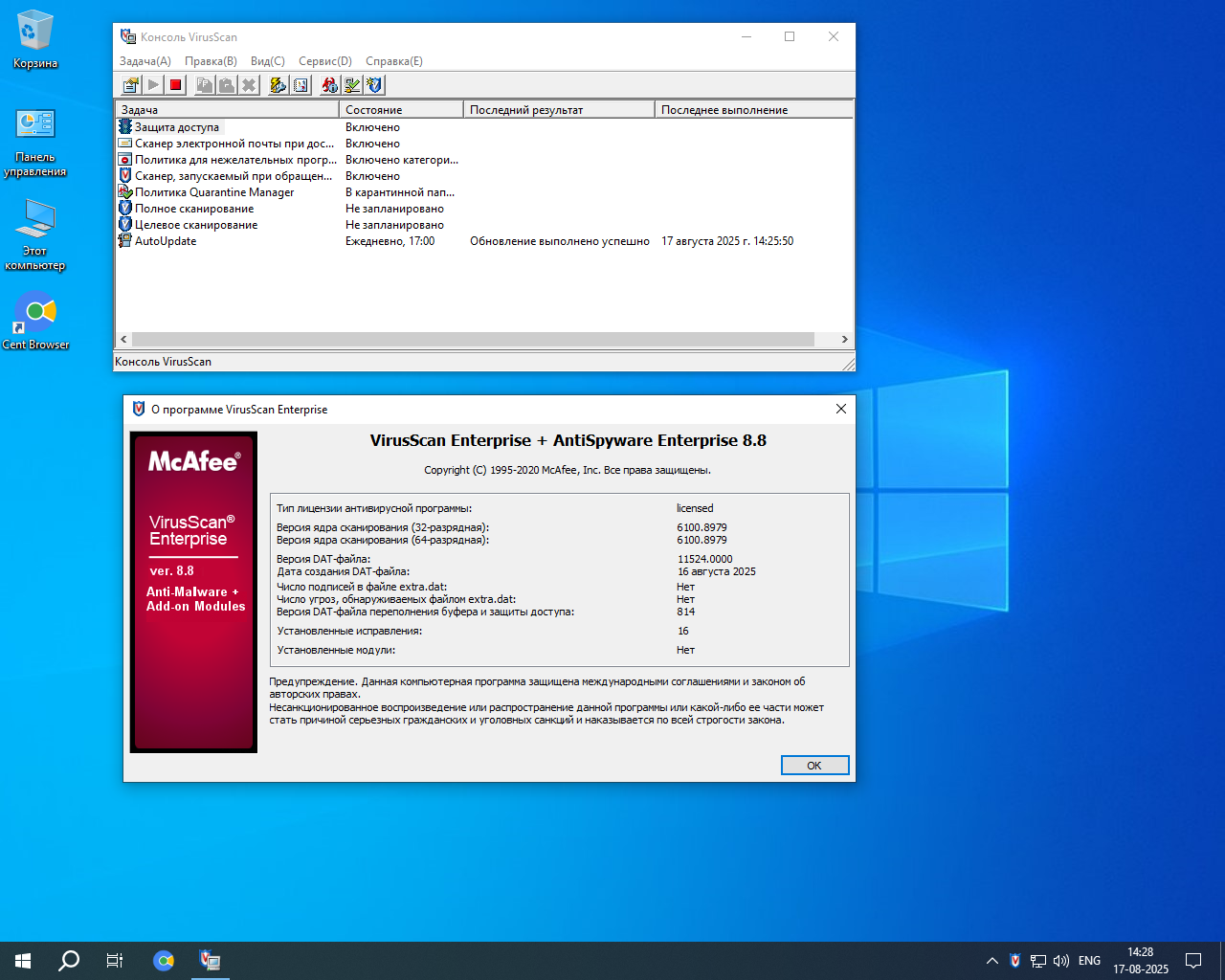Open Справка(E) menu

pyautogui.click(x=394, y=60)
